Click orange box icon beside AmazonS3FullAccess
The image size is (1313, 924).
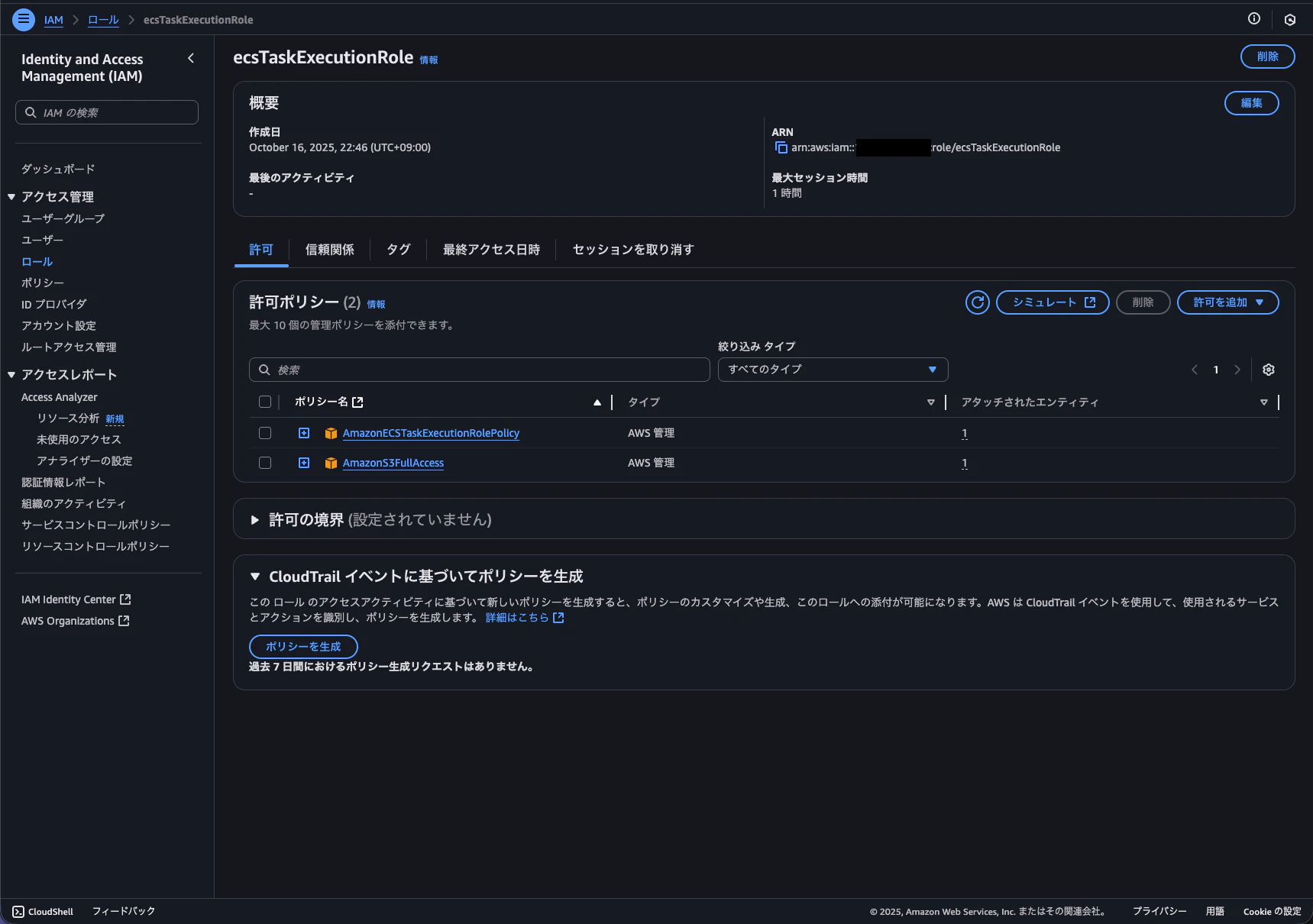[x=331, y=463]
